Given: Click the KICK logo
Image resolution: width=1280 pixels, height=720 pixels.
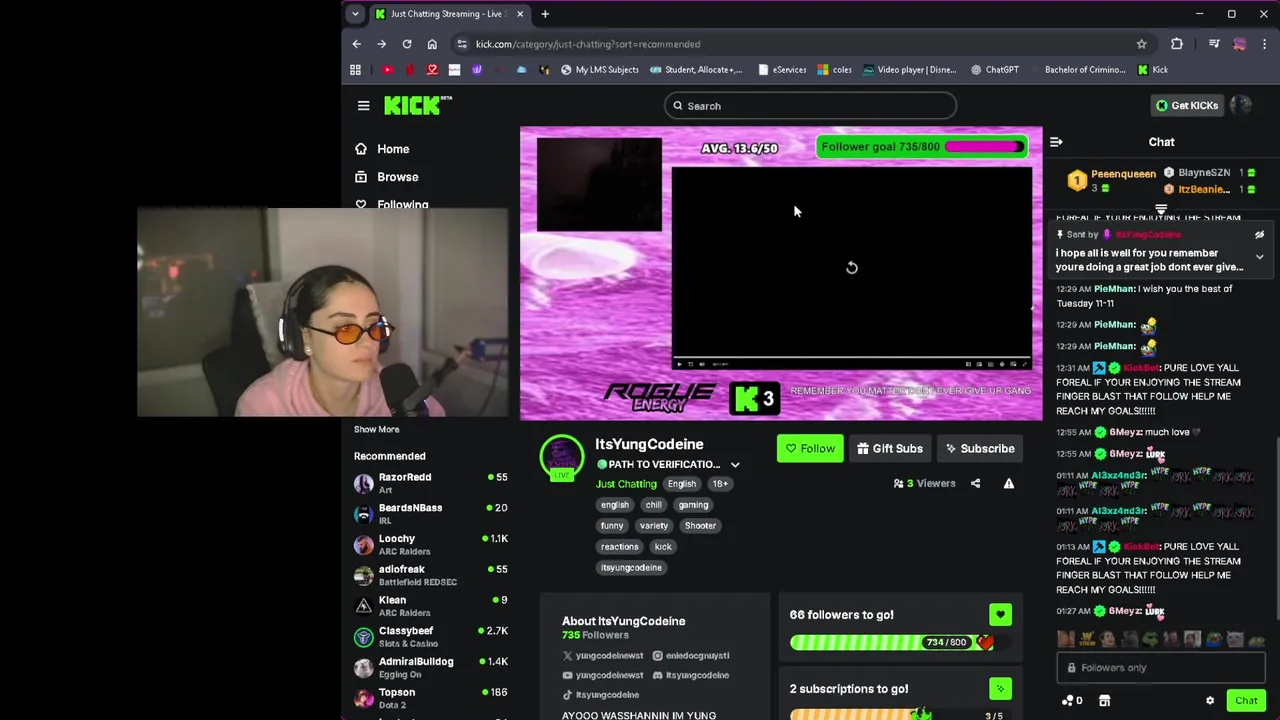Looking at the screenshot, I should (417, 105).
